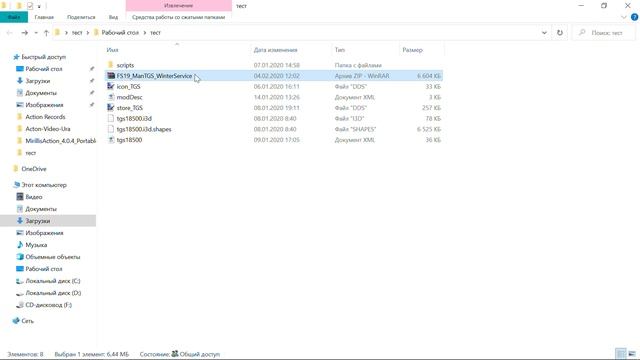Open the Acton-Video-Ura folder
The width and height of the screenshot is (640, 360).
(47, 129)
